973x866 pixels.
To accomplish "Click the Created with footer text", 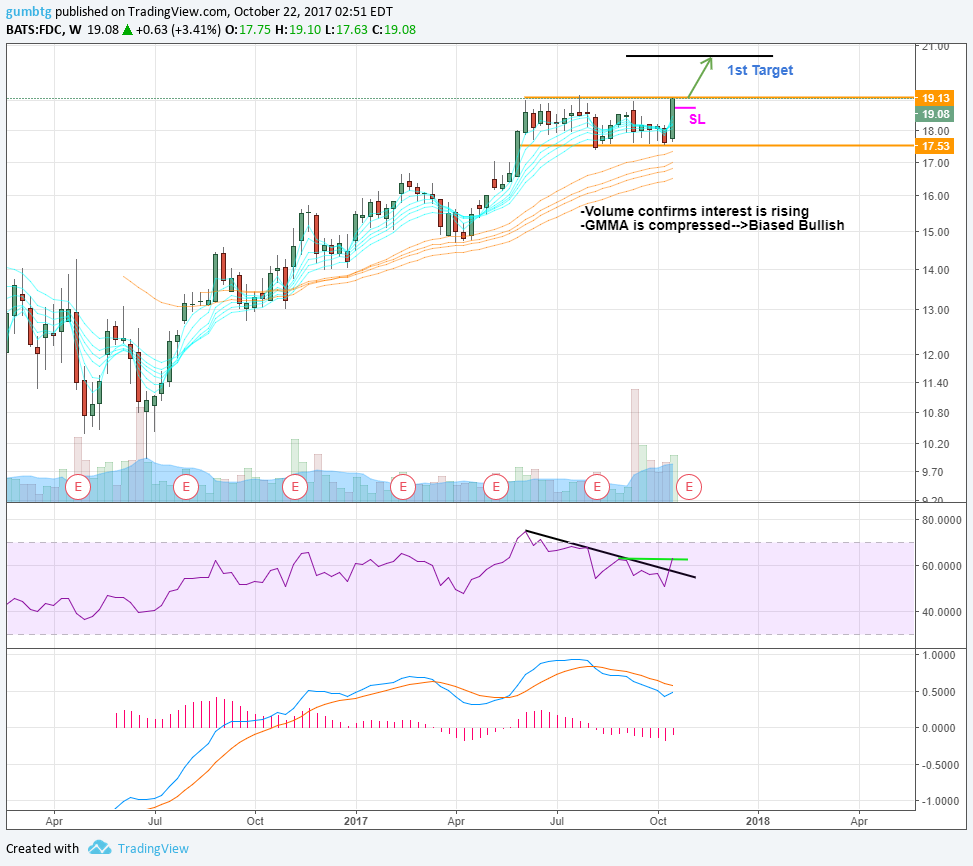I will click(42, 849).
